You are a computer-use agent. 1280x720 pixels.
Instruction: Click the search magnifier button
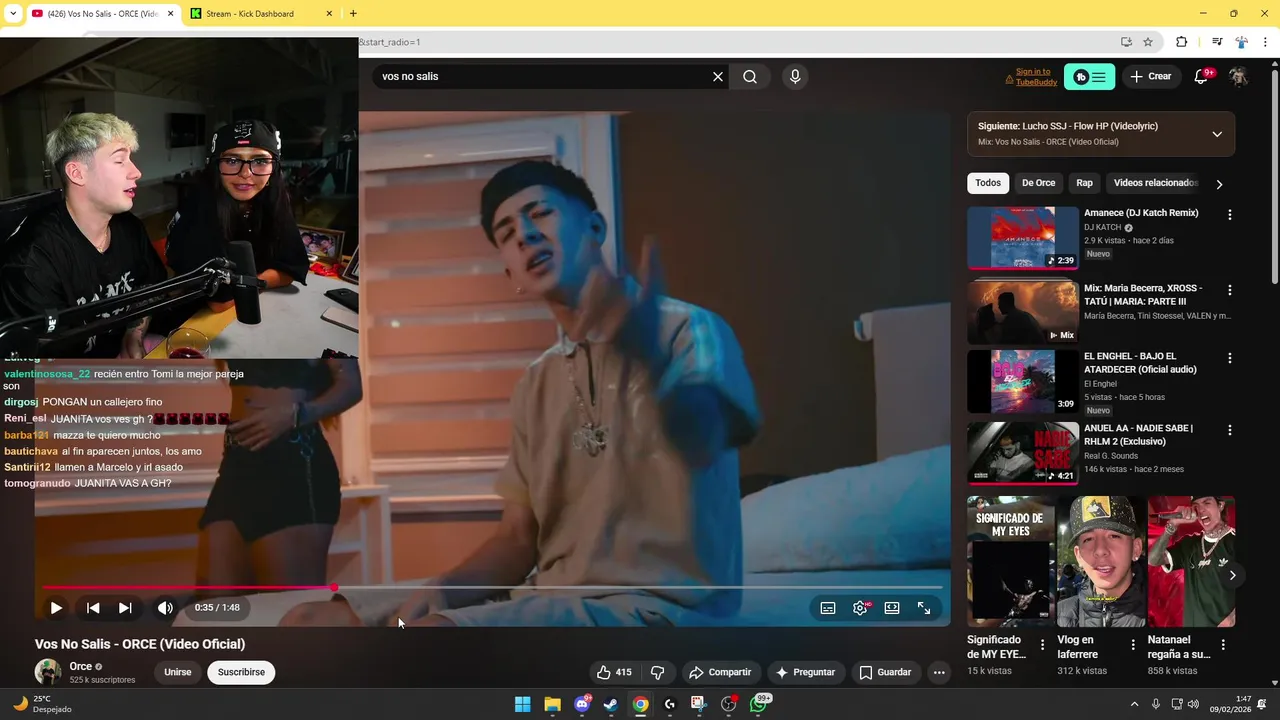pyautogui.click(x=750, y=76)
